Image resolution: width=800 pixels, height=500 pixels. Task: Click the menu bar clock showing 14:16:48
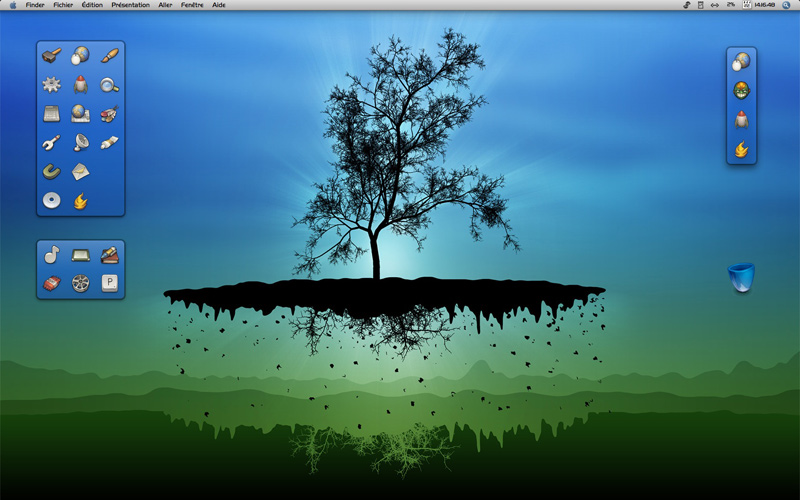765,5
